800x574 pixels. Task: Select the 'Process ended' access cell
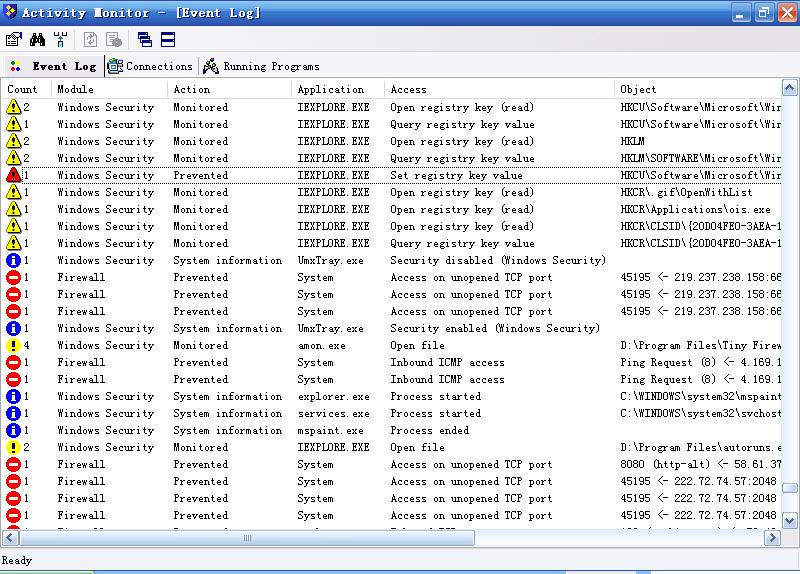coord(430,431)
